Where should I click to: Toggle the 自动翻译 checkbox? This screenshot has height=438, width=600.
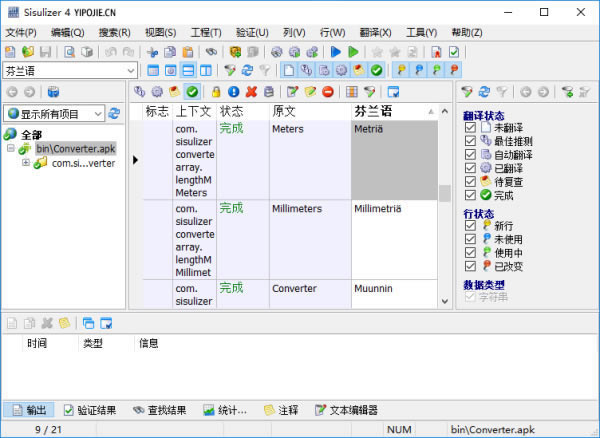click(470, 155)
